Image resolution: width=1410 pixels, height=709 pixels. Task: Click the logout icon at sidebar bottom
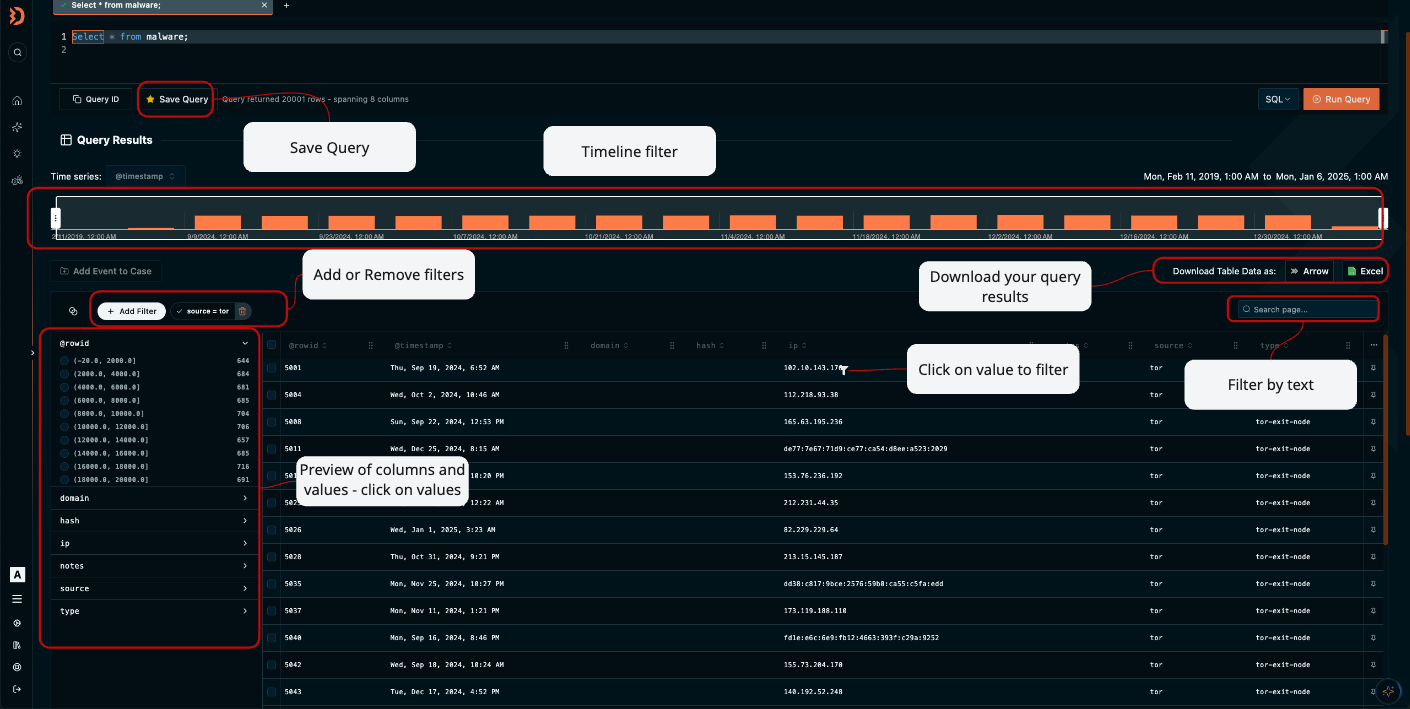point(17,688)
